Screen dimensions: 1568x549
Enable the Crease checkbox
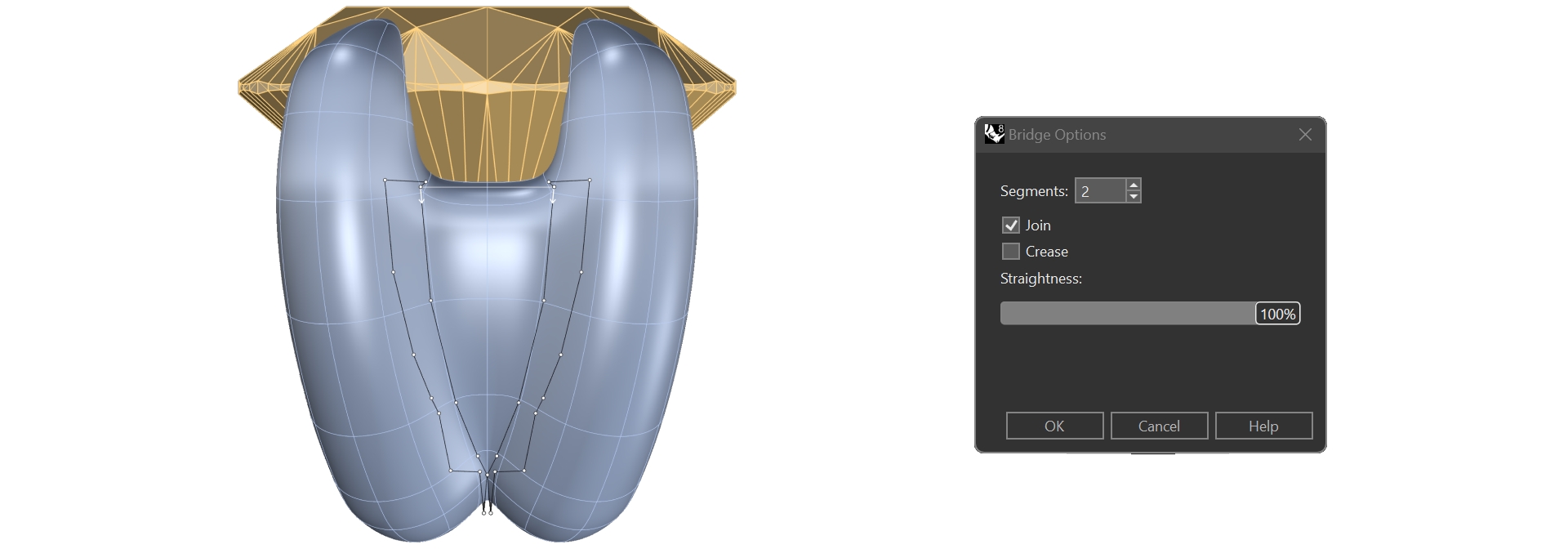click(1011, 252)
